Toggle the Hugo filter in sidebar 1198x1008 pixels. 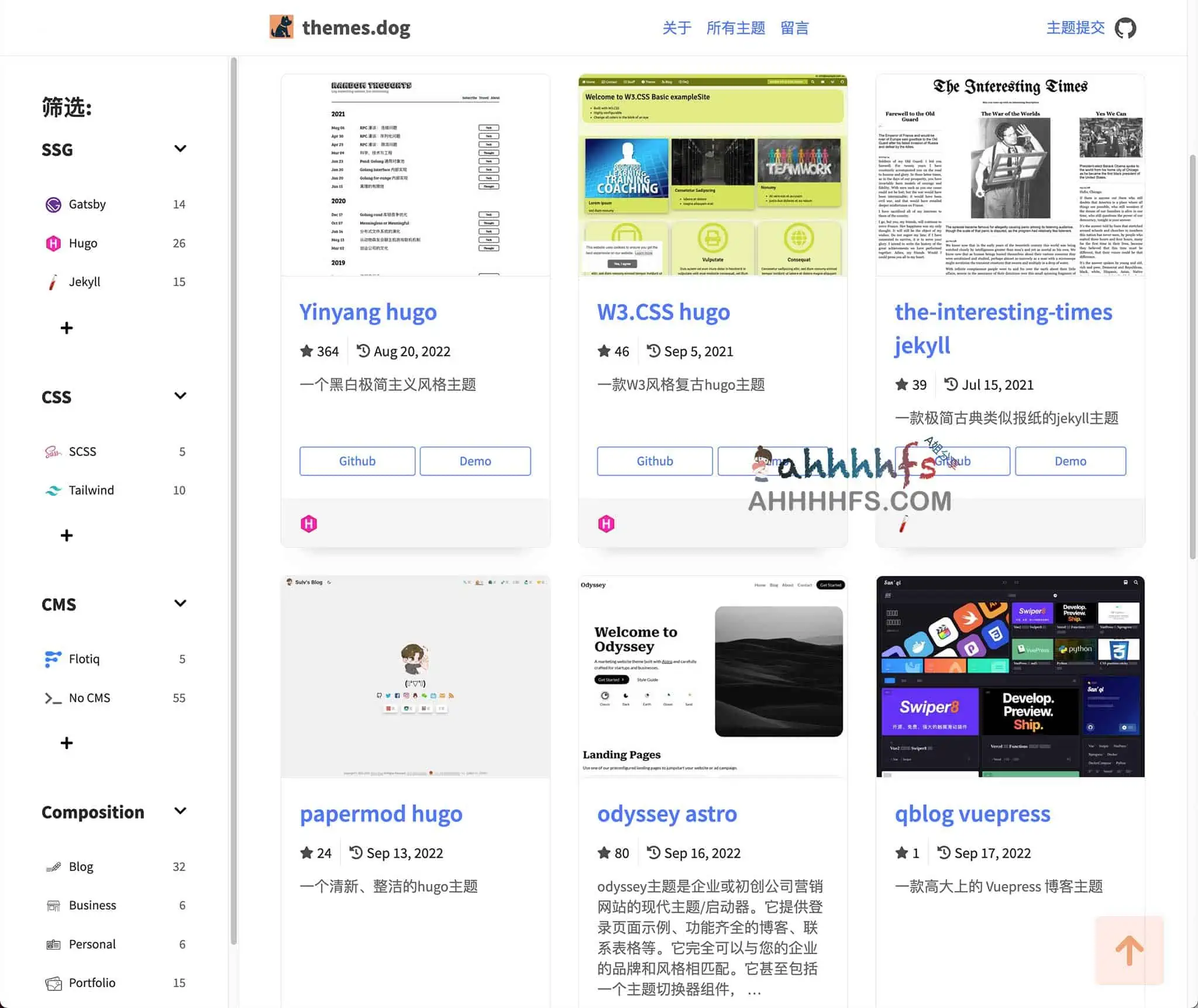[82, 243]
